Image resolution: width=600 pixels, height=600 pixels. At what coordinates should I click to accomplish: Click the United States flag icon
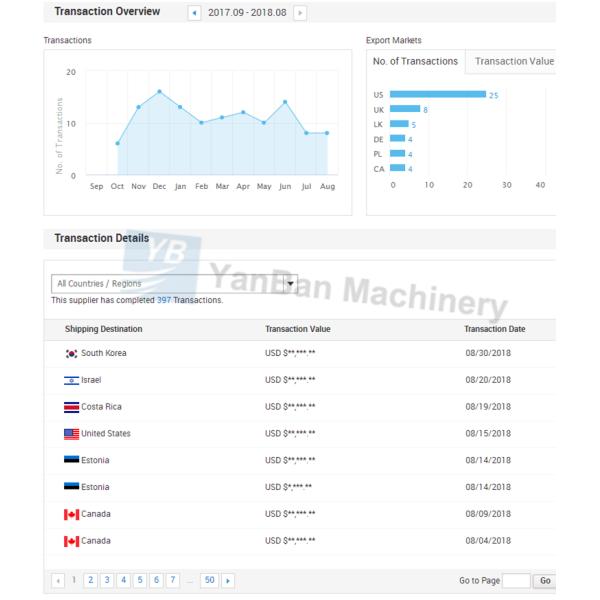point(71,434)
